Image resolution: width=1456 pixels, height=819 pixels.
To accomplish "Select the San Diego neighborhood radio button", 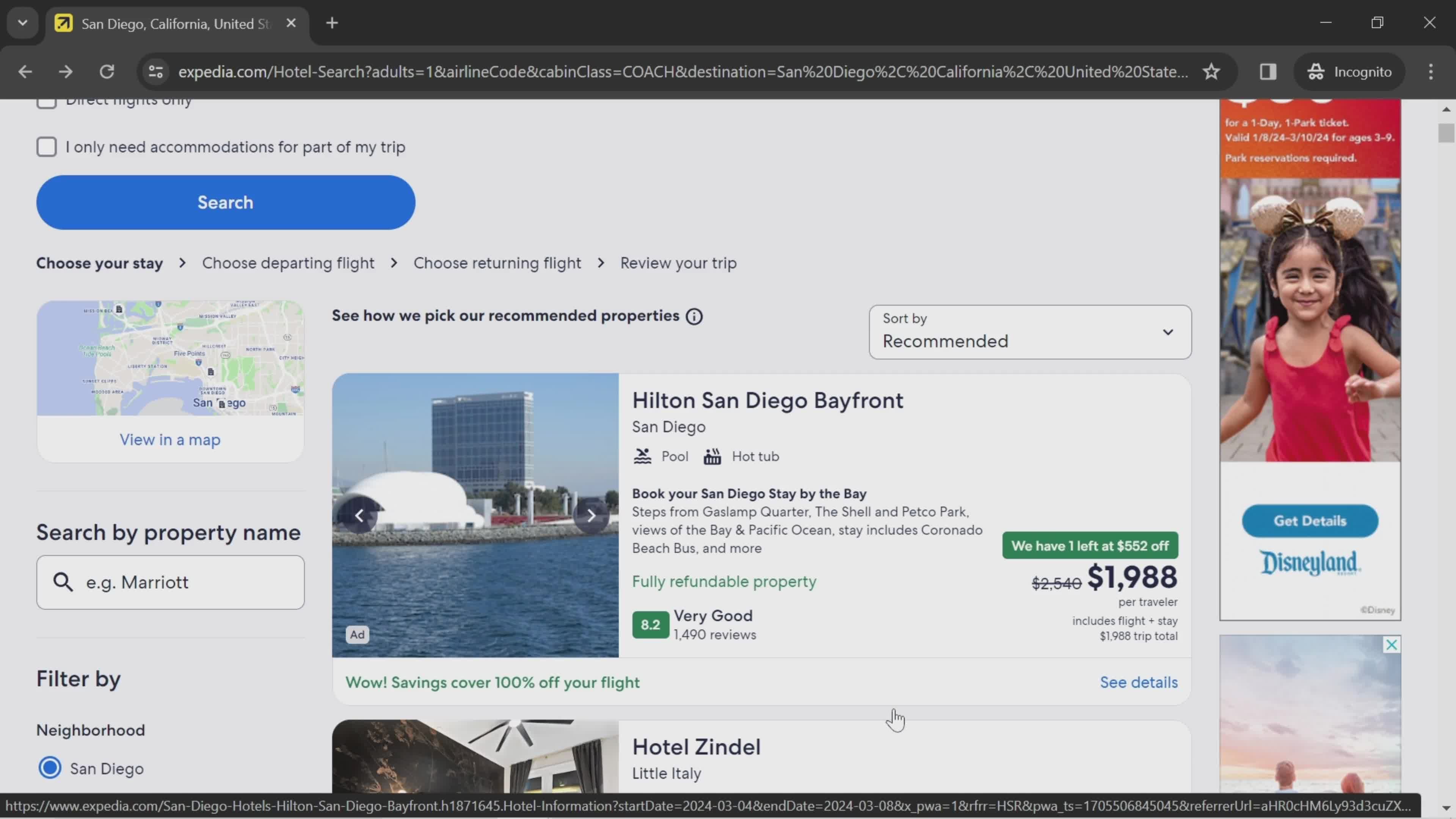I will pyautogui.click(x=50, y=767).
